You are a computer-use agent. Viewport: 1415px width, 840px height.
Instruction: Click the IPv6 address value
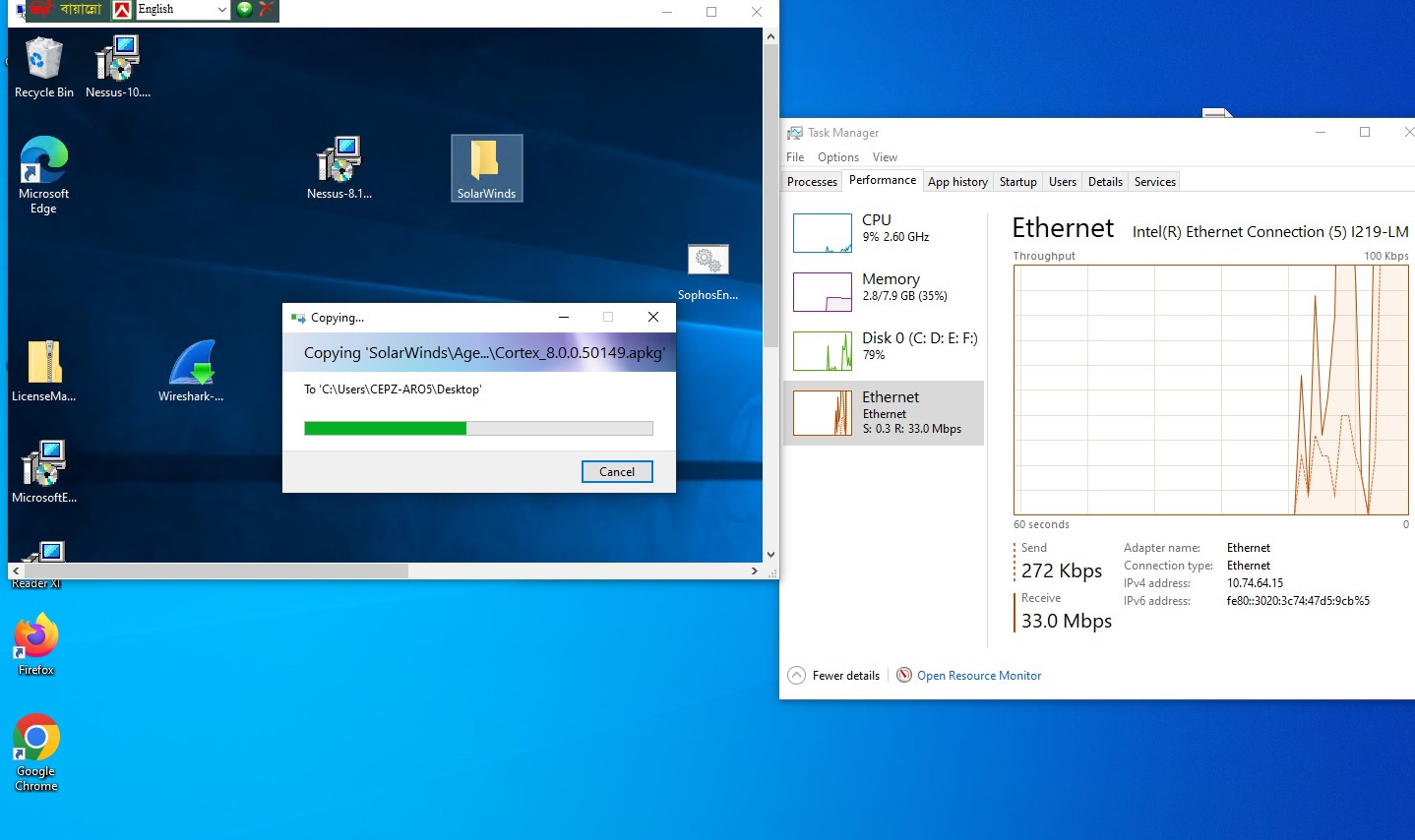[1298, 601]
